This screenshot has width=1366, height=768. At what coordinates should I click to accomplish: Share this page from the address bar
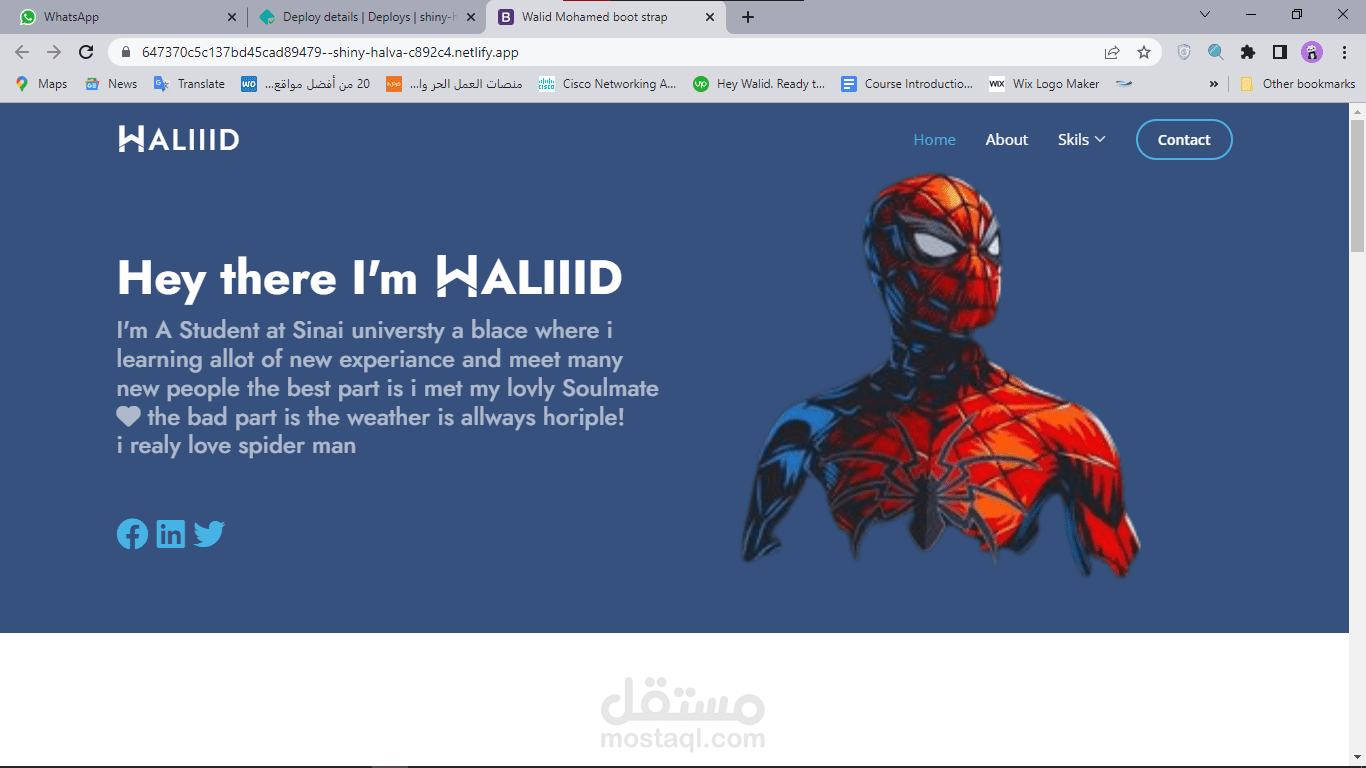point(1112,52)
